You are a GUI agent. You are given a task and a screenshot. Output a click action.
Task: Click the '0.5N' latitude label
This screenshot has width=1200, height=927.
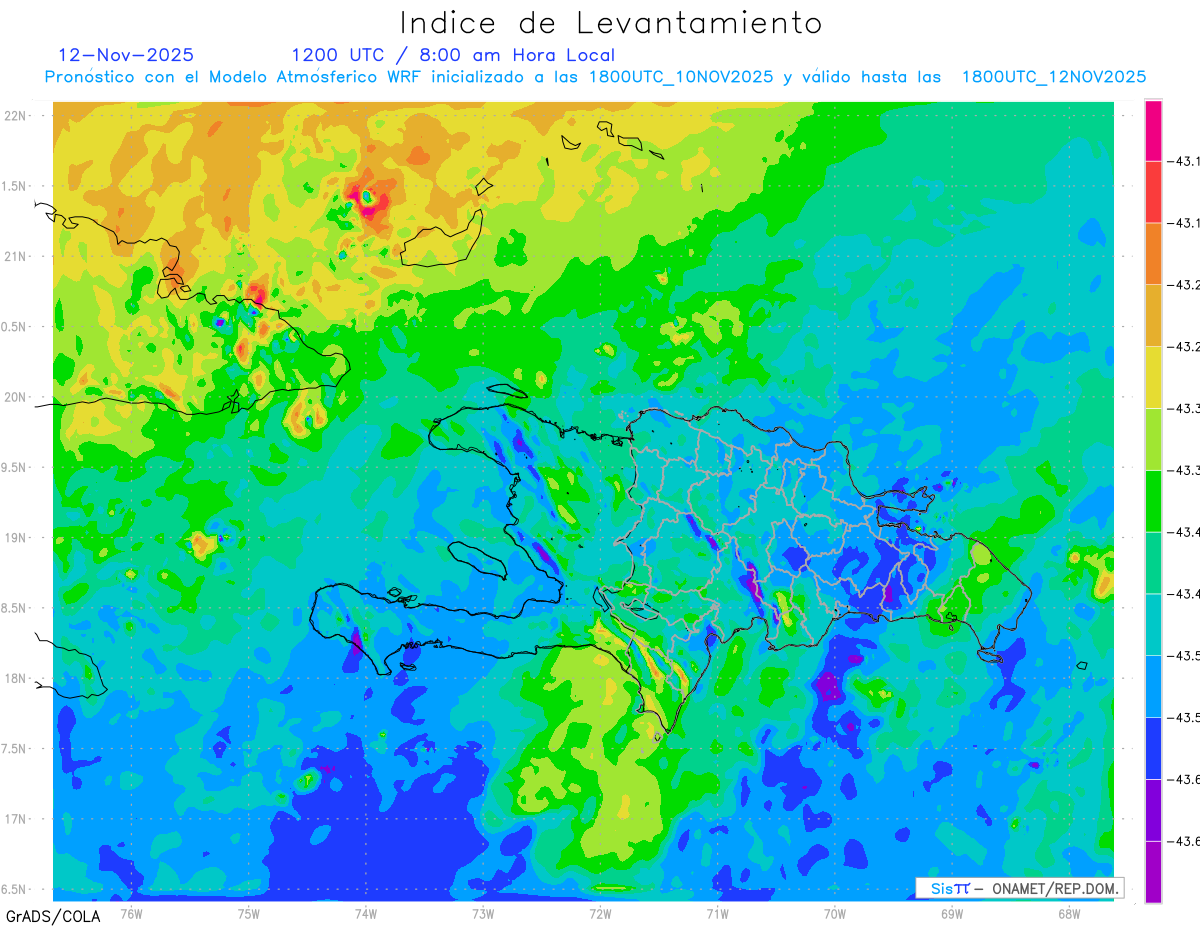tap(16, 327)
